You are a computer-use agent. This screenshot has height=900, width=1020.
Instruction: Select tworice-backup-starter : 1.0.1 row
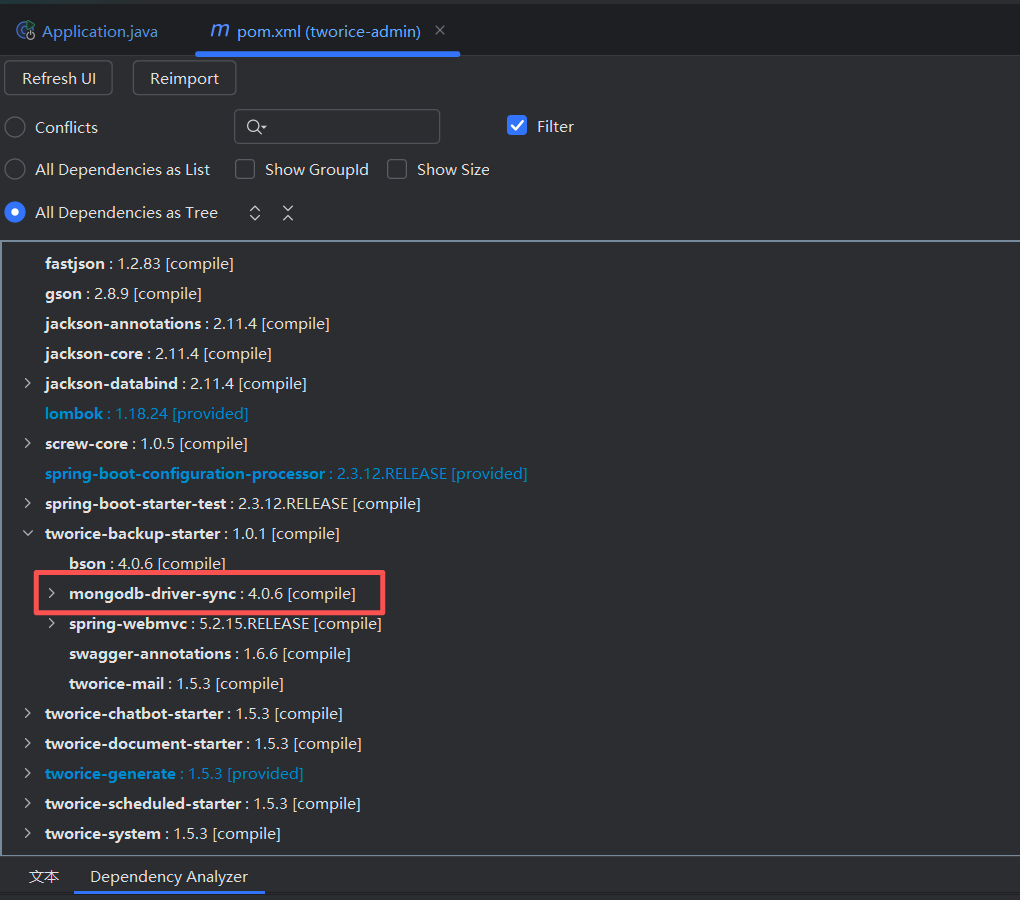[192, 533]
